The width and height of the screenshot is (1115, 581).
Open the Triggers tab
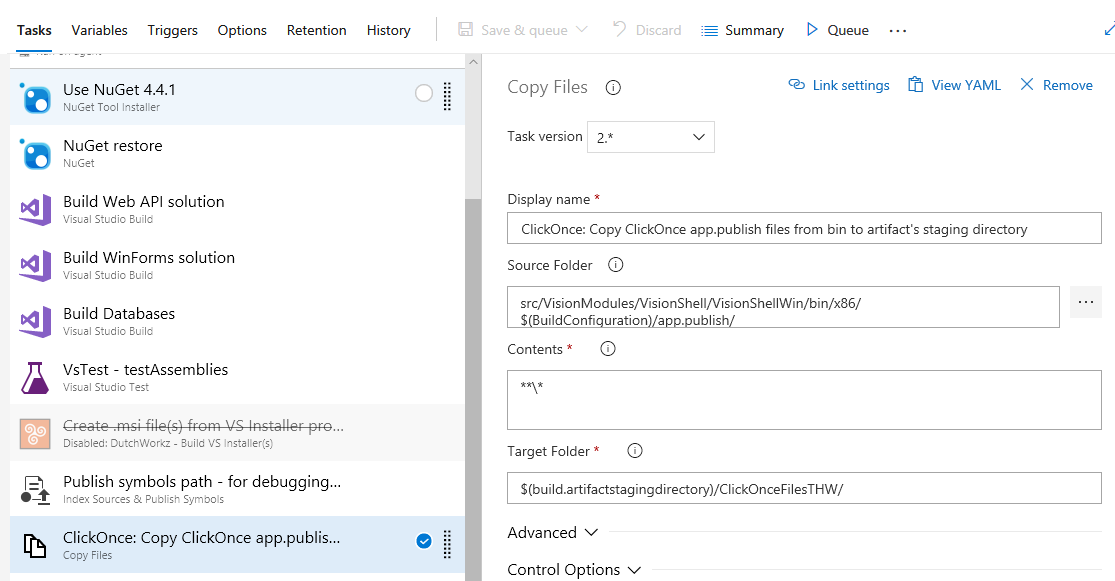coord(172,30)
